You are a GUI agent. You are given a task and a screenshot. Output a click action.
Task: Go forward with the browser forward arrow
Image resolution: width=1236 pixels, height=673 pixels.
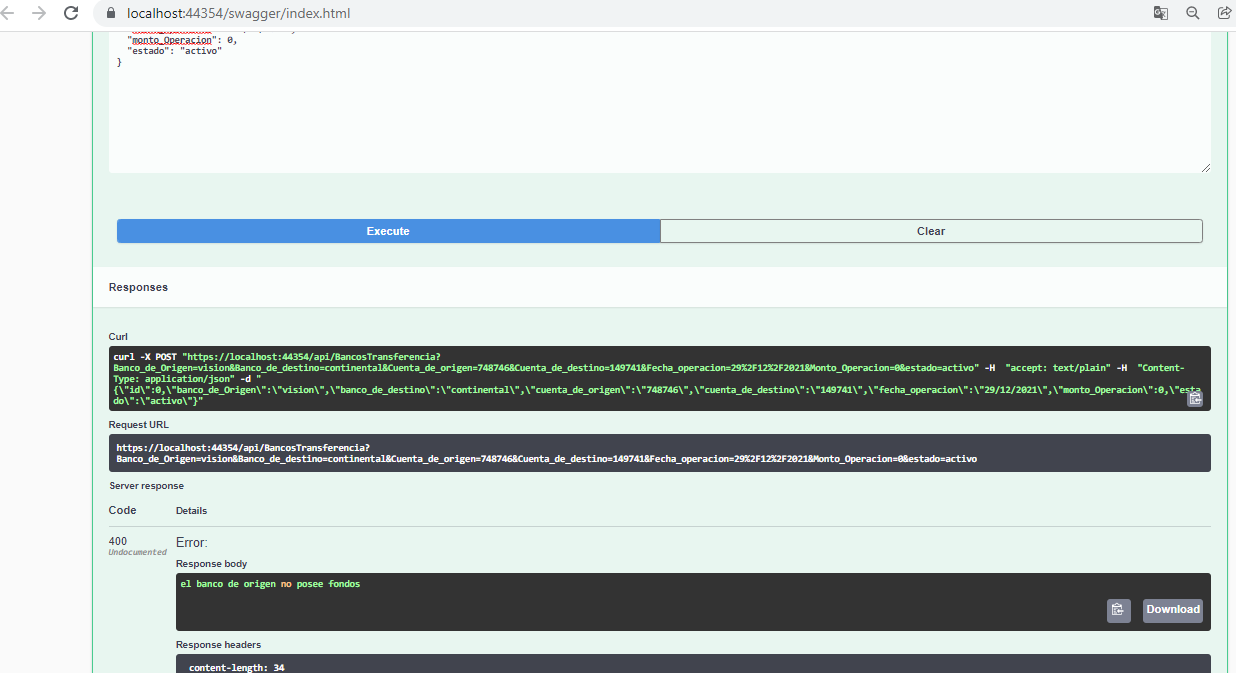point(39,13)
